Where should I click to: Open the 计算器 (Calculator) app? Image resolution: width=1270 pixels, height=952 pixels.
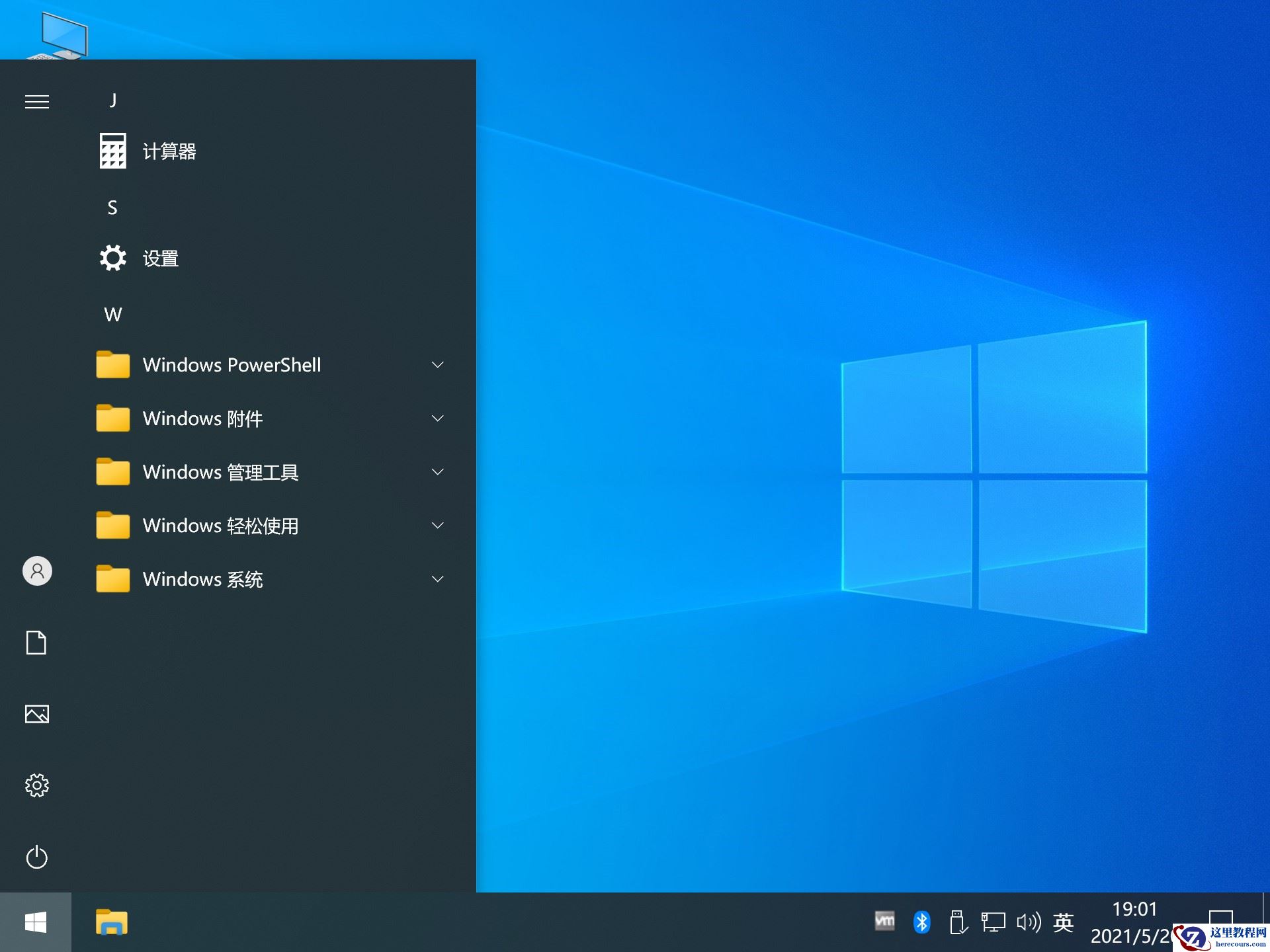tap(169, 151)
